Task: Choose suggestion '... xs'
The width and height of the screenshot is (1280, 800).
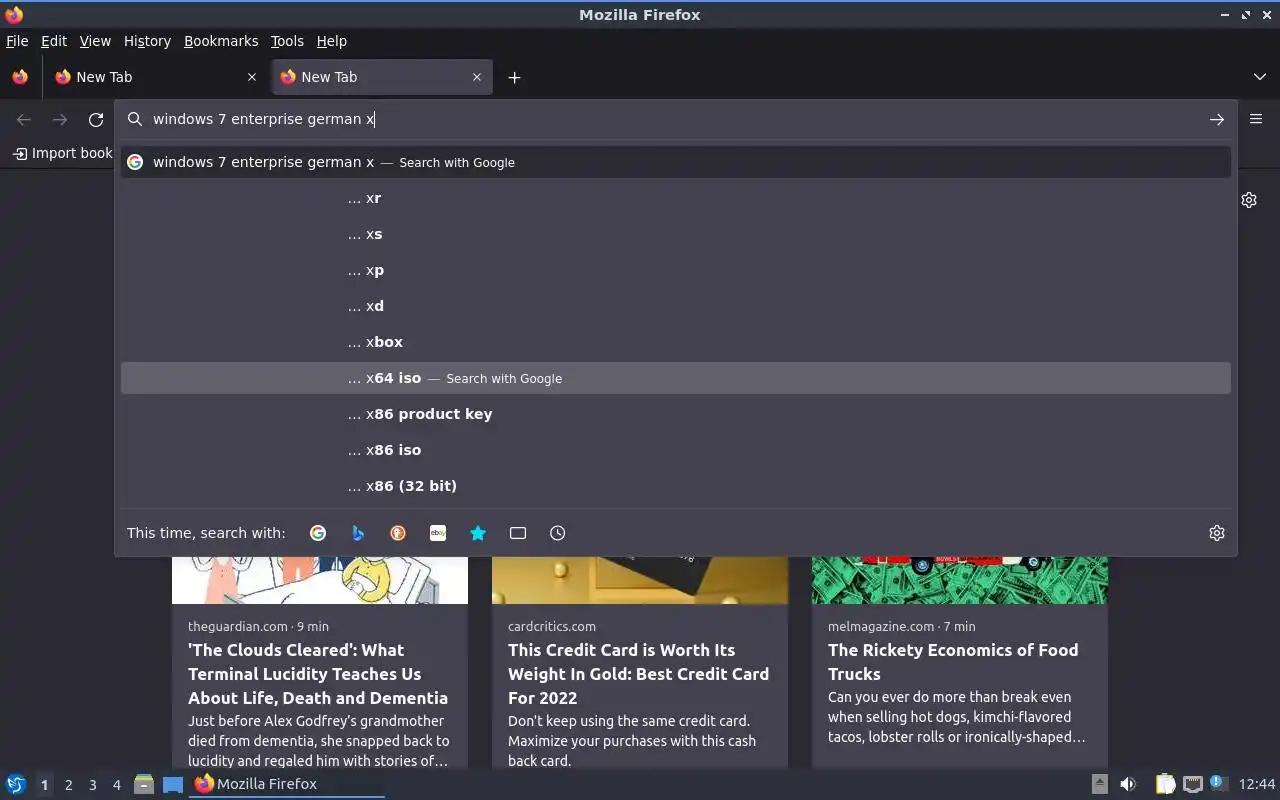Action: pyautogui.click(x=676, y=234)
